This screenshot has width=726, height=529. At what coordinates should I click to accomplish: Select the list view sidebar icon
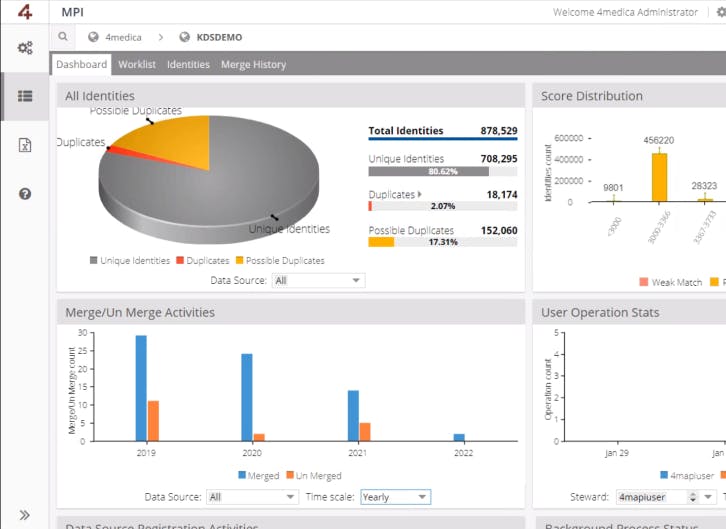pyautogui.click(x=25, y=96)
